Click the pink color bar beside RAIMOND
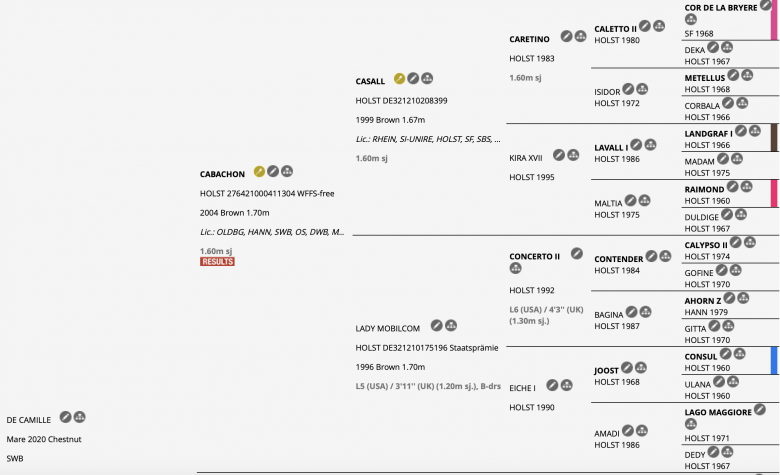 [774, 193]
